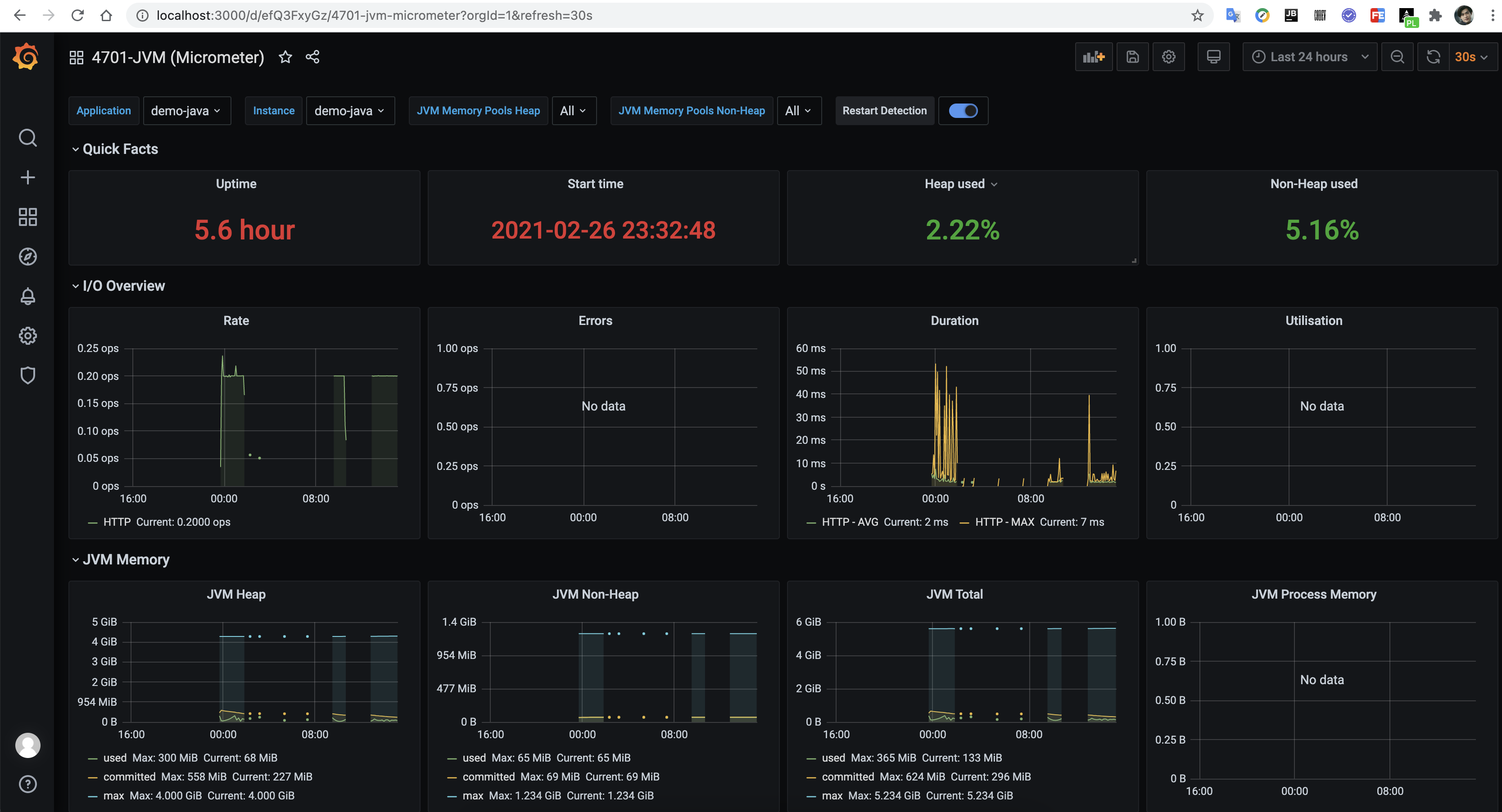Open Explore compass icon in sidebar

point(27,257)
